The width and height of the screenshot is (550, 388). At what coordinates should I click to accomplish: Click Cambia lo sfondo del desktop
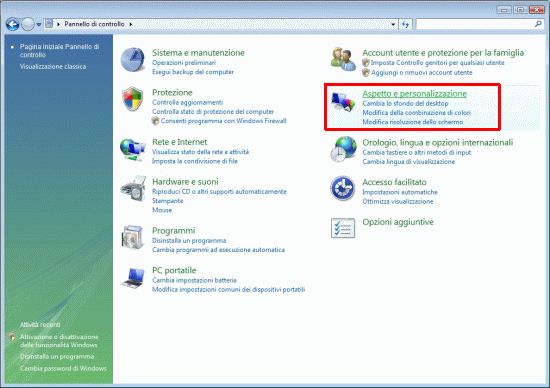(x=405, y=103)
